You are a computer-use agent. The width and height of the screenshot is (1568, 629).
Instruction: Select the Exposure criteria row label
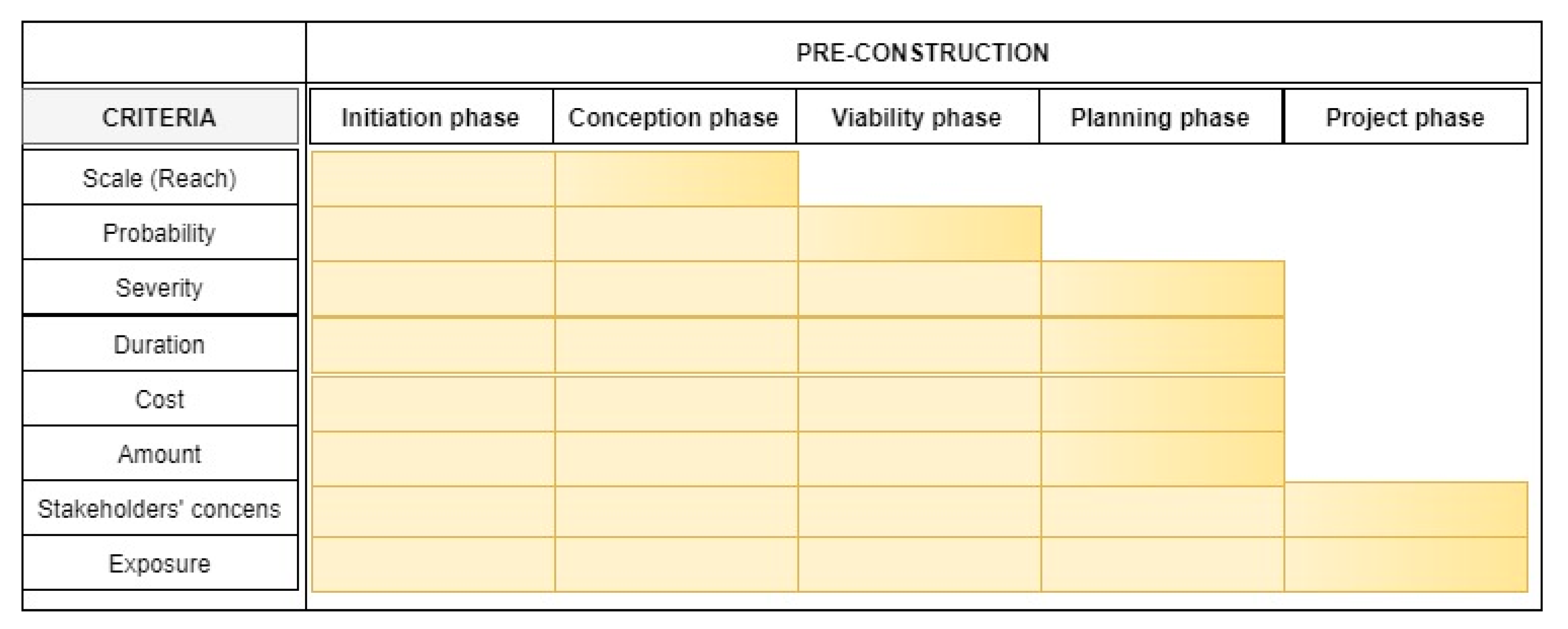click(x=160, y=563)
